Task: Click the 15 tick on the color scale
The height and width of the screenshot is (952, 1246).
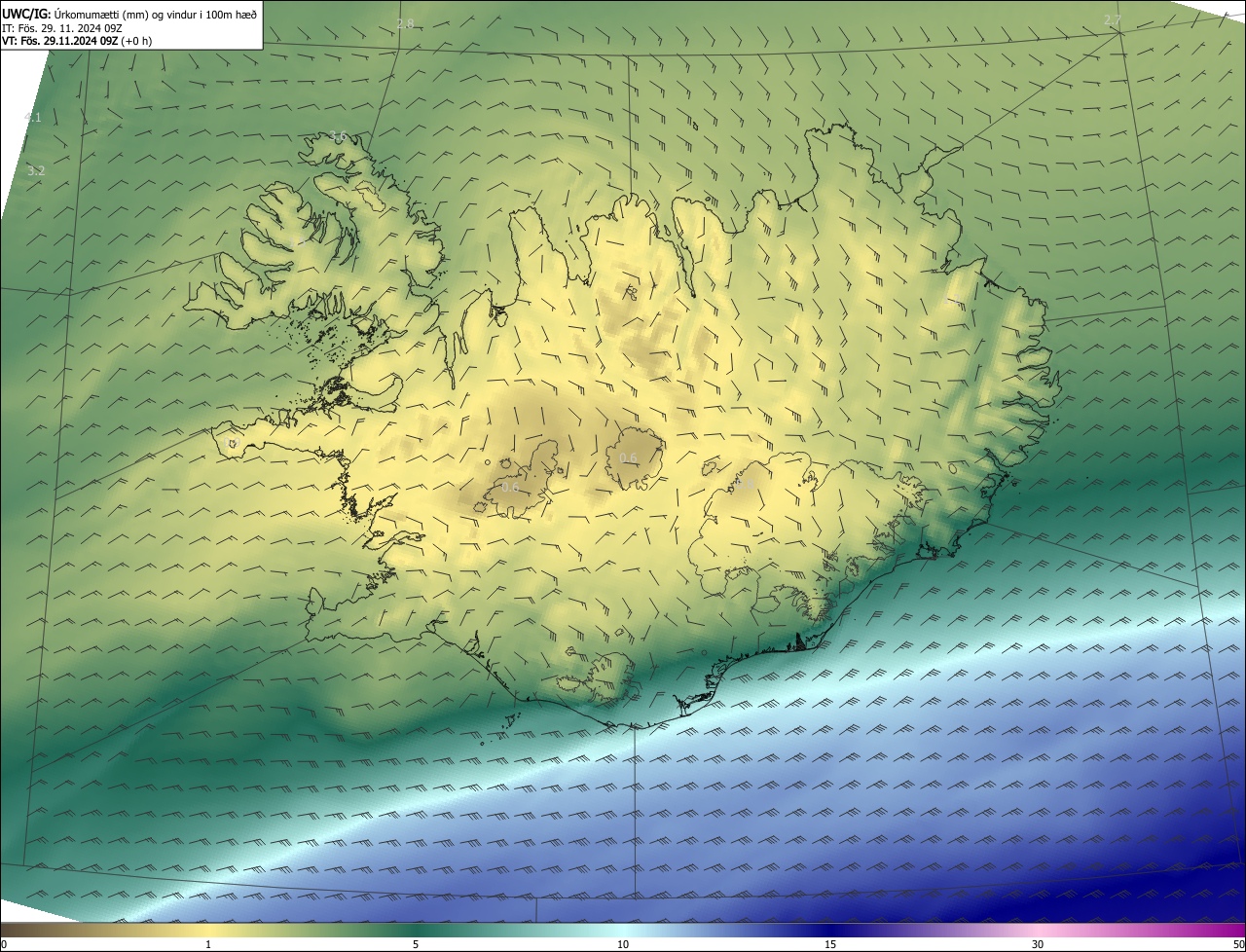Action: click(x=830, y=944)
